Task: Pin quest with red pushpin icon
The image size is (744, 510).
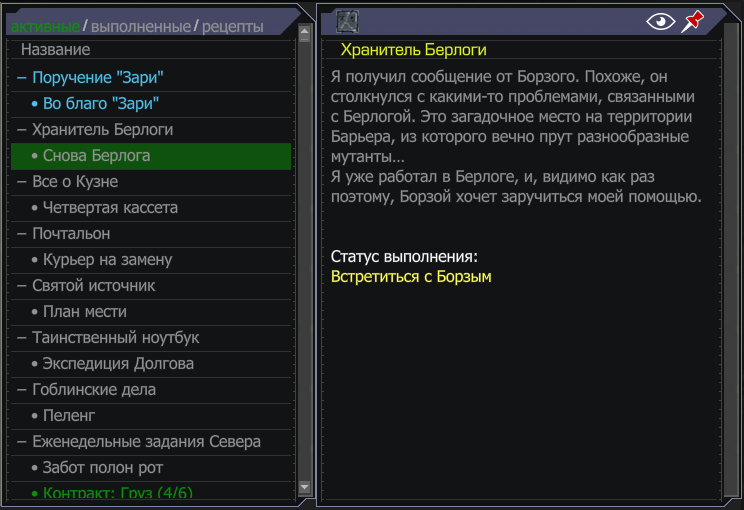Action: [692, 22]
